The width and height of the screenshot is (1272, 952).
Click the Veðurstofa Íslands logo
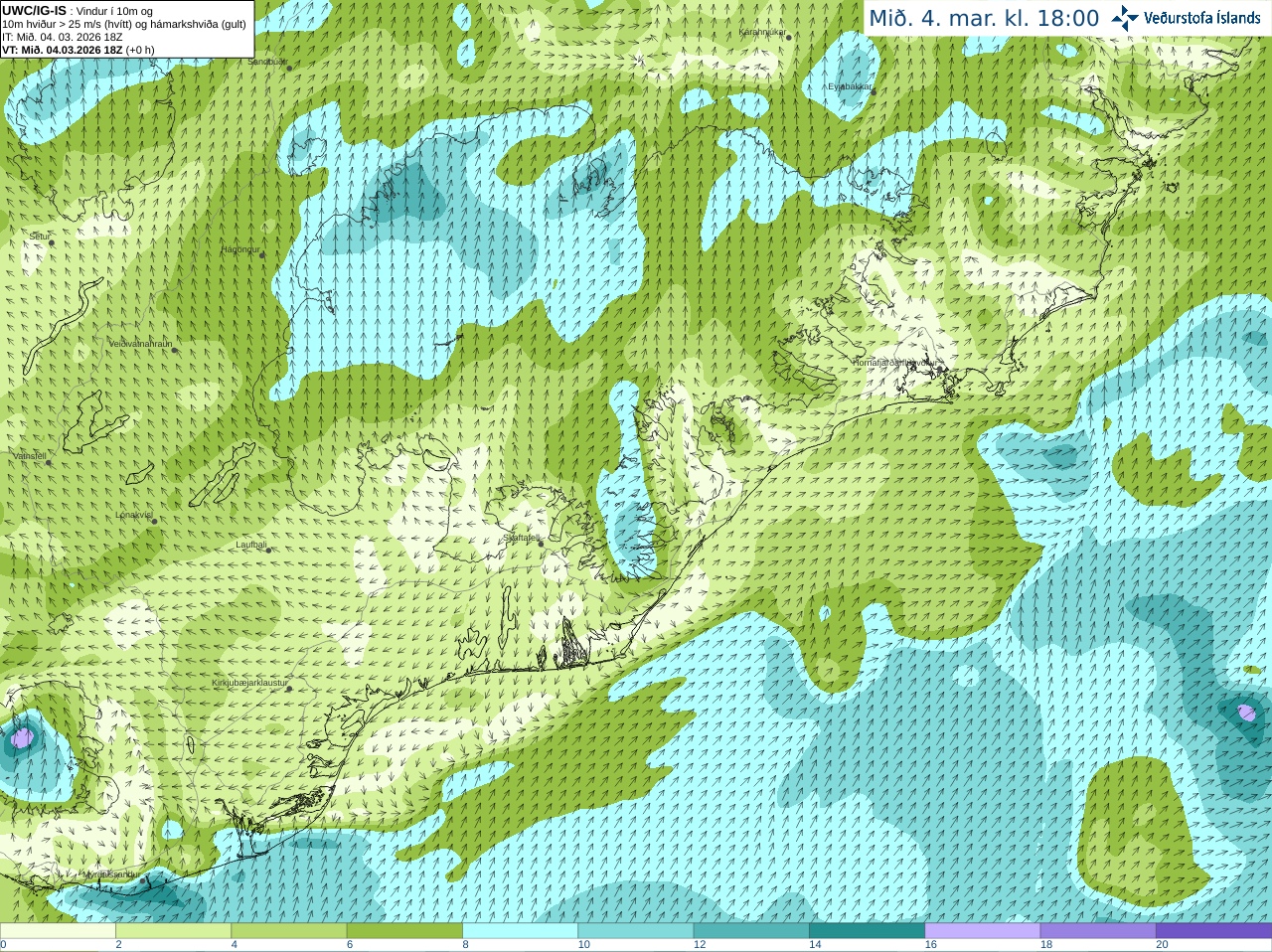(1186, 18)
